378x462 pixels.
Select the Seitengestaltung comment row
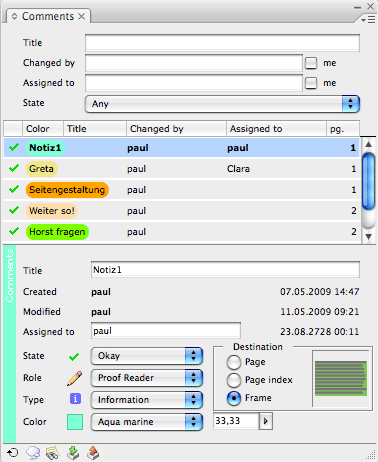pyautogui.click(x=181, y=190)
